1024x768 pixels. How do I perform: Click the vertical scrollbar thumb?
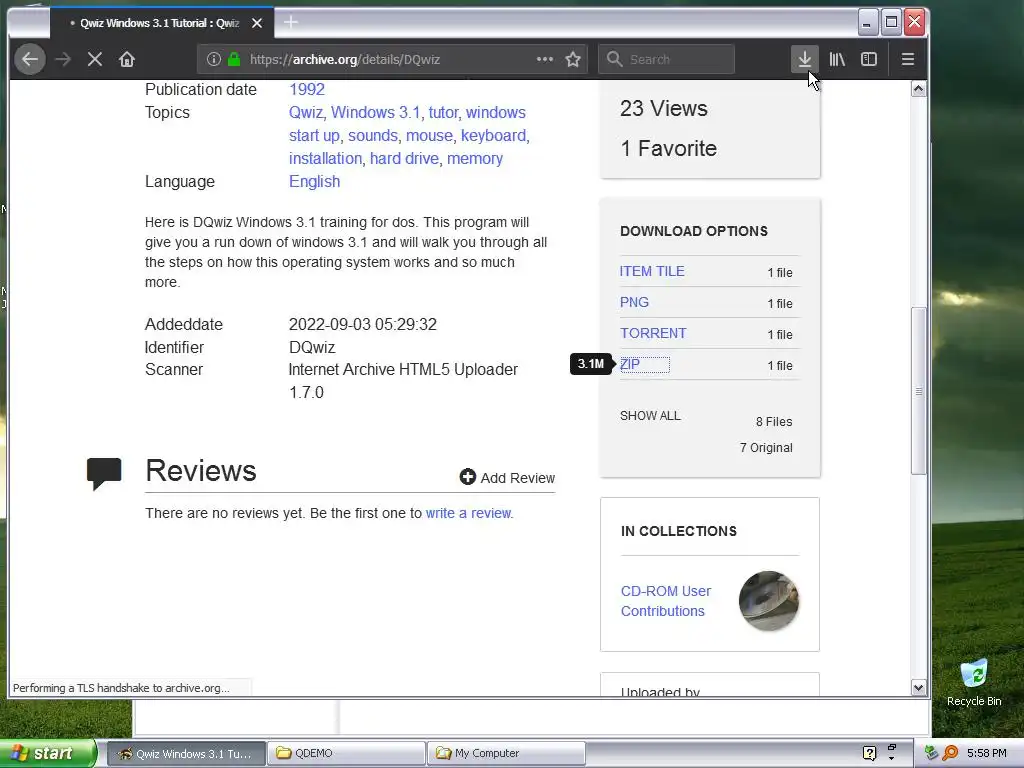918,391
